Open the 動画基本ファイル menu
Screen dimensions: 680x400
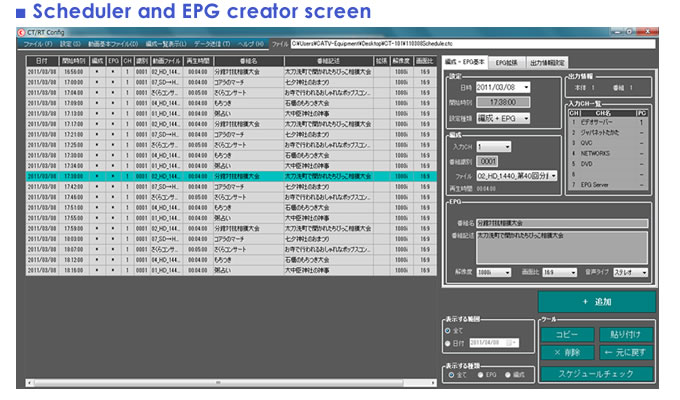113,44
